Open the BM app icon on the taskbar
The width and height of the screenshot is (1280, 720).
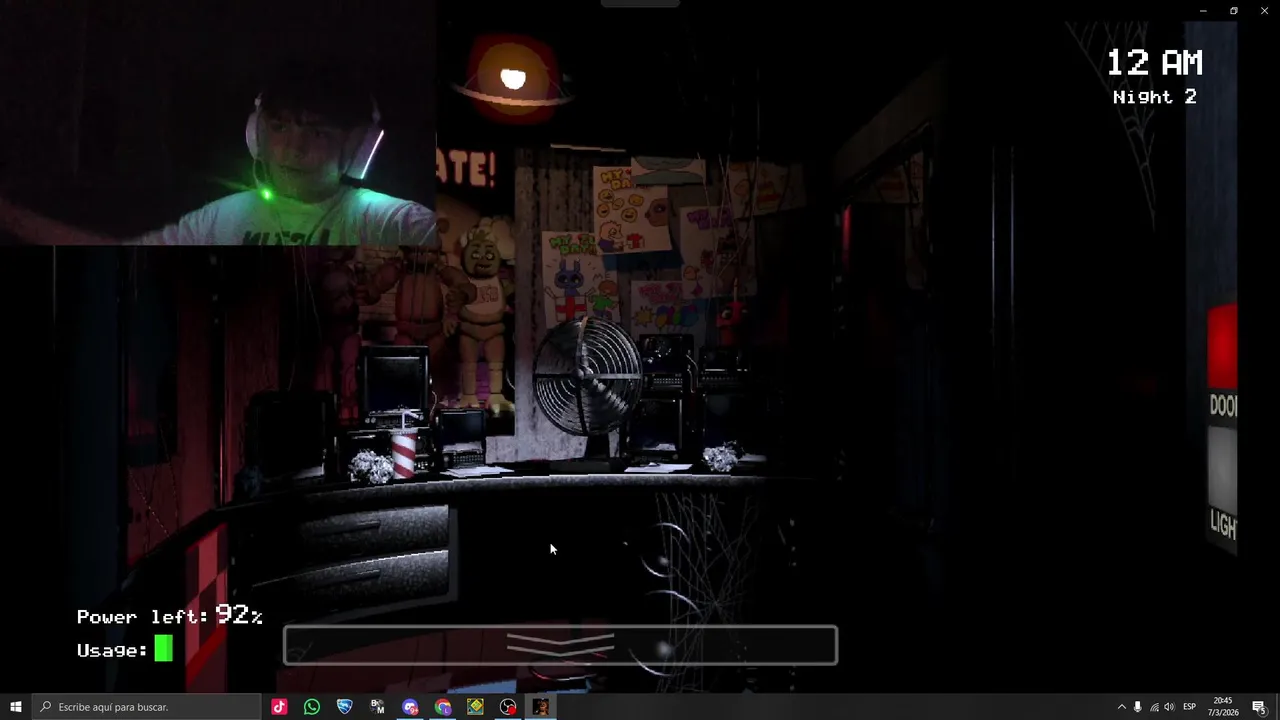pyautogui.click(x=377, y=707)
